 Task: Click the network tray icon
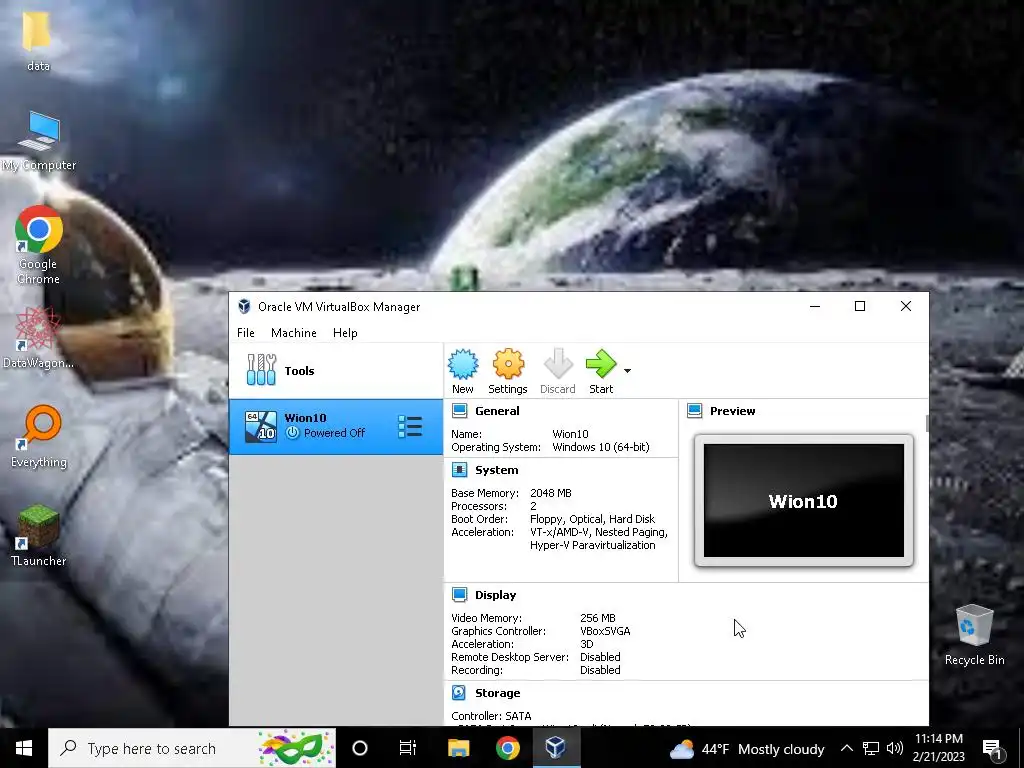pos(871,748)
